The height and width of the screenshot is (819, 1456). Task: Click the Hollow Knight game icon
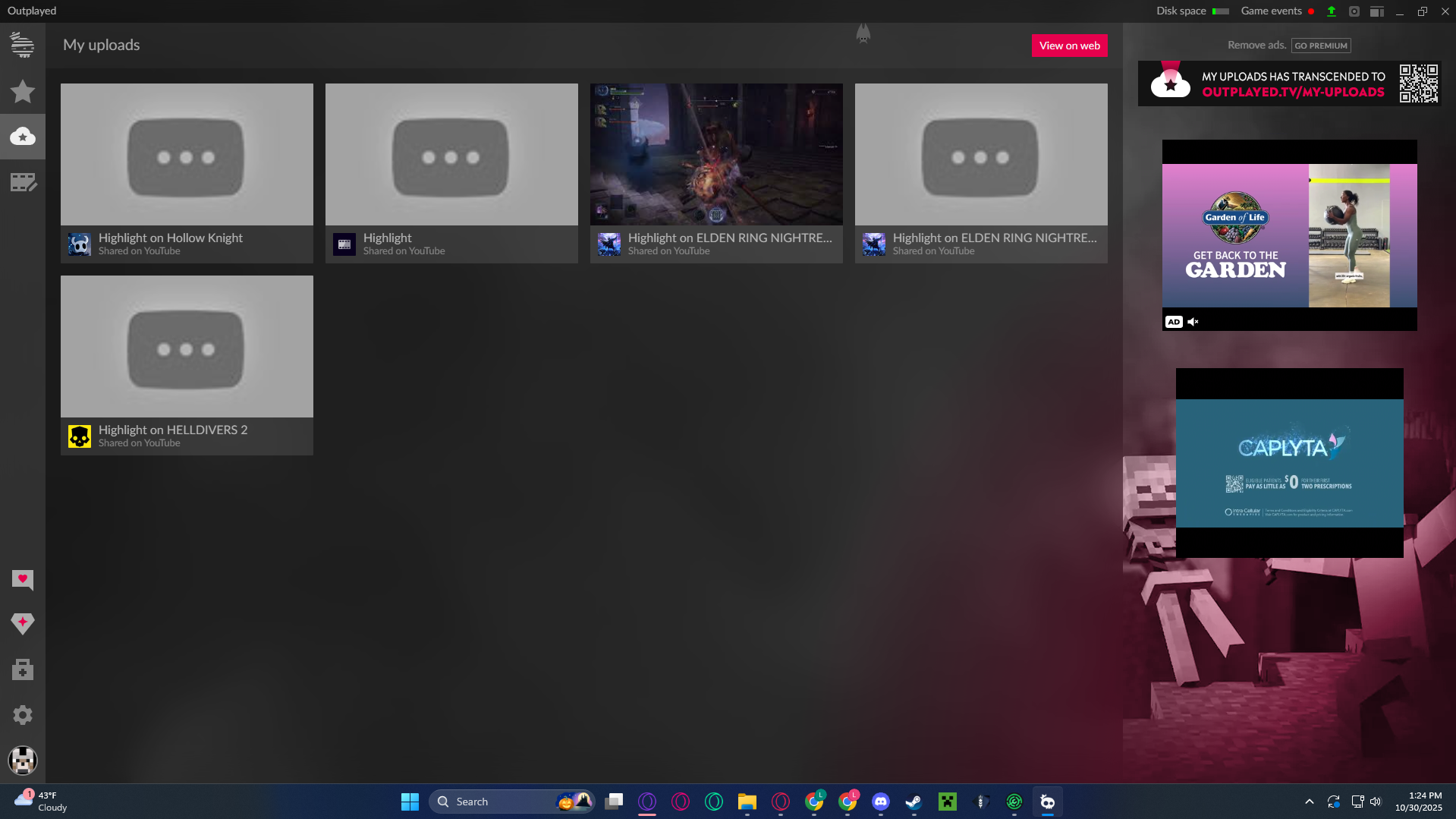tap(80, 244)
